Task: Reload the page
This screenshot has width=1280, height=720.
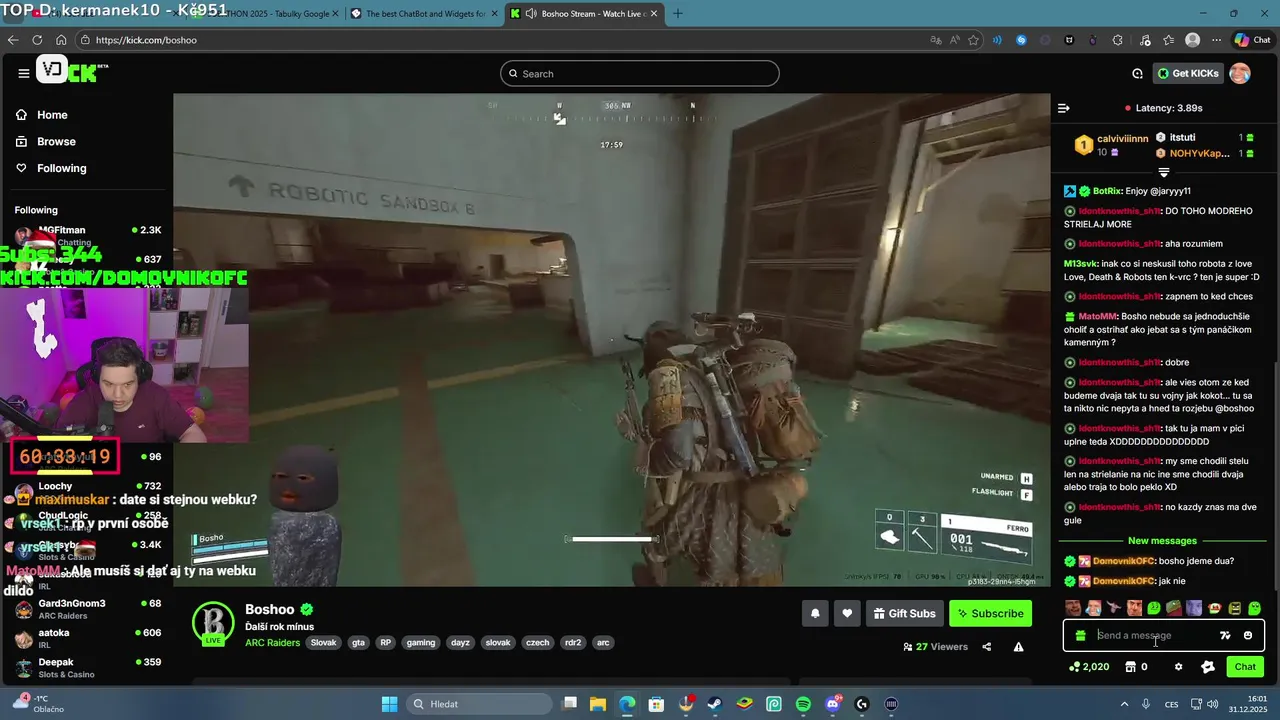Action: [x=37, y=40]
